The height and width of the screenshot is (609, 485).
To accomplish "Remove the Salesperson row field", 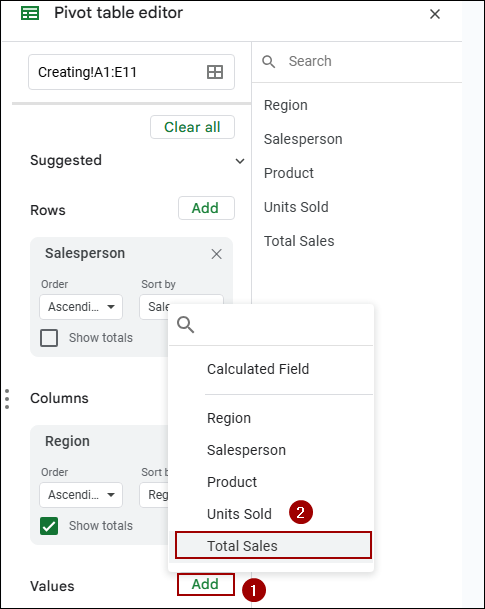I will (x=216, y=254).
